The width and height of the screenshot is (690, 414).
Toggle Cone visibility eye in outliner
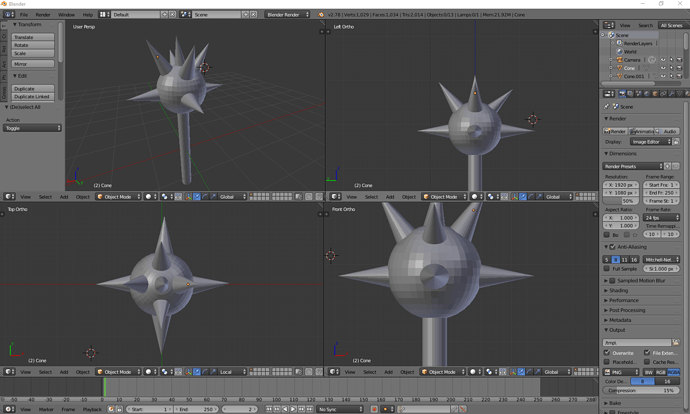pyautogui.click(x=663, y=68)
